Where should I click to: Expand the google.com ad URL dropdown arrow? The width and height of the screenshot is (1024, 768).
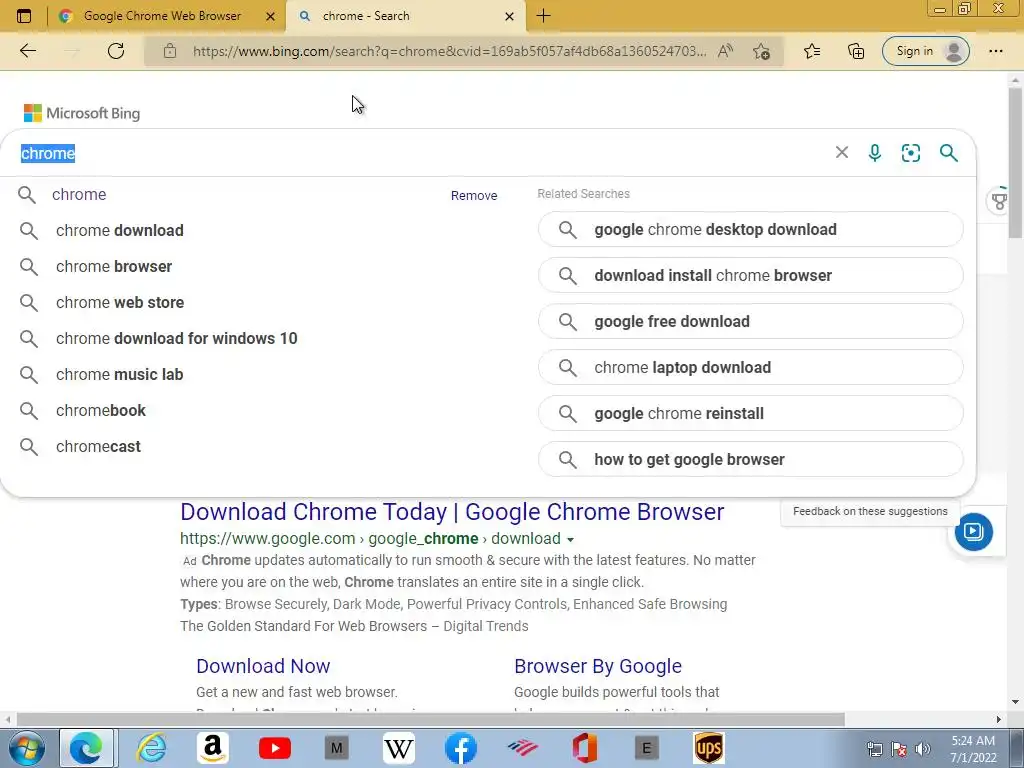[x=570, y=539]
